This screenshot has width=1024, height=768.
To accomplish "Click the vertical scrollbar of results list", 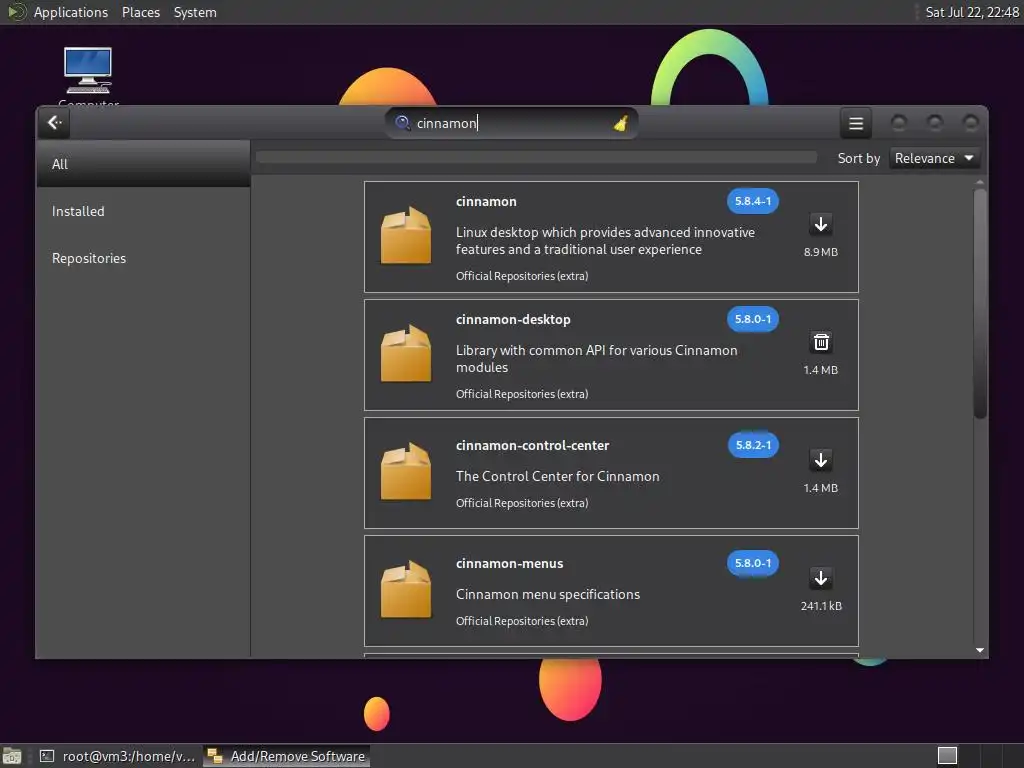I will [x=980, y=304].
